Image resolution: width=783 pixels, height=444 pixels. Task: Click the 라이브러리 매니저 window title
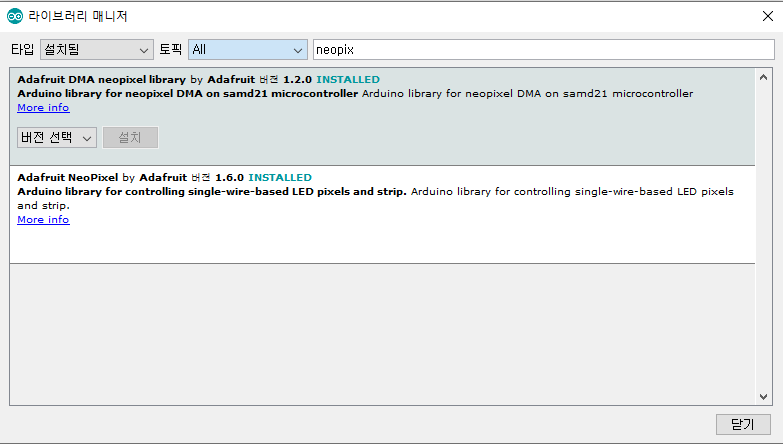tap(77, 16)
